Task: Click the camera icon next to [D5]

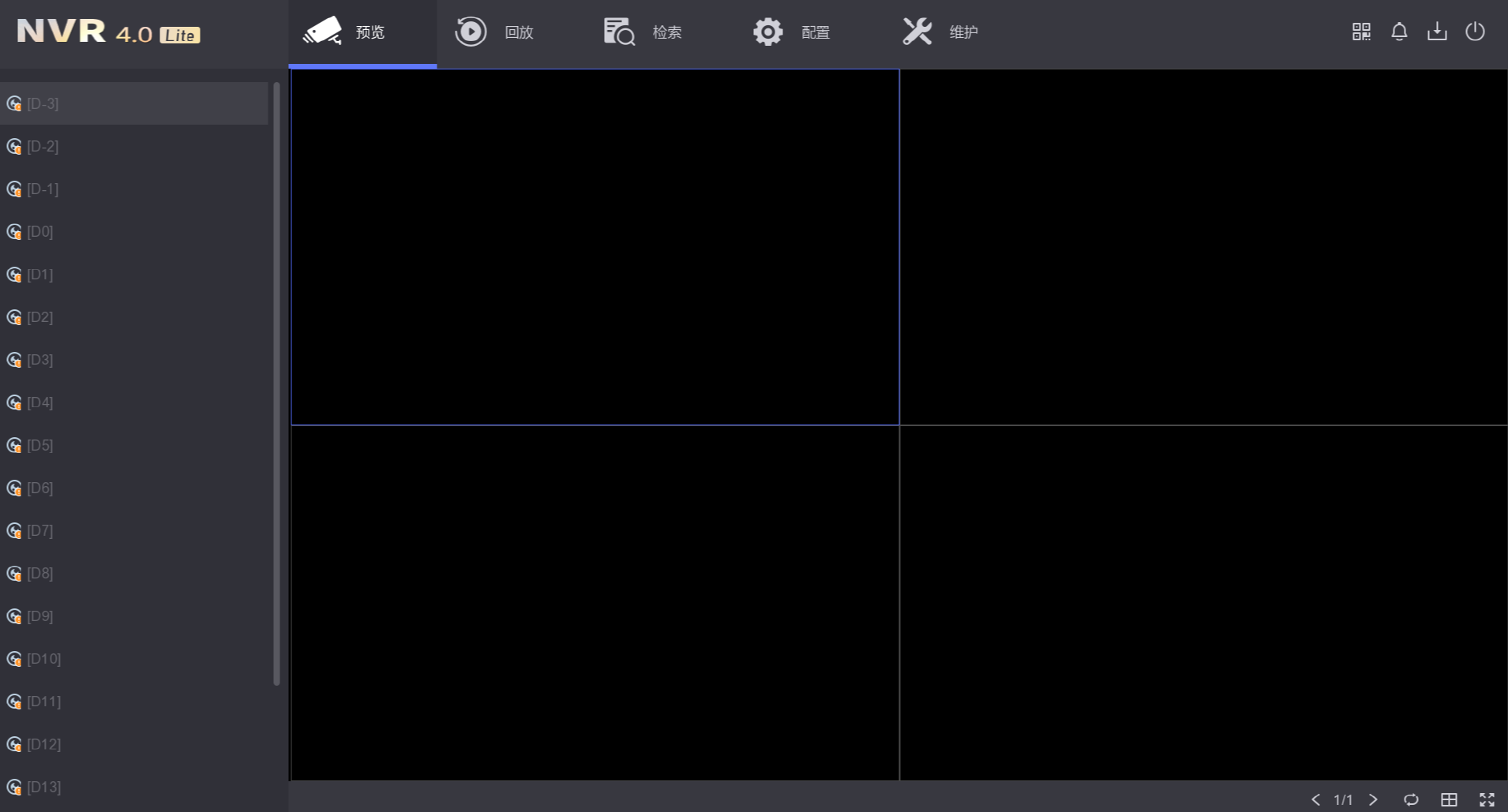Action: tap(14, 446)
